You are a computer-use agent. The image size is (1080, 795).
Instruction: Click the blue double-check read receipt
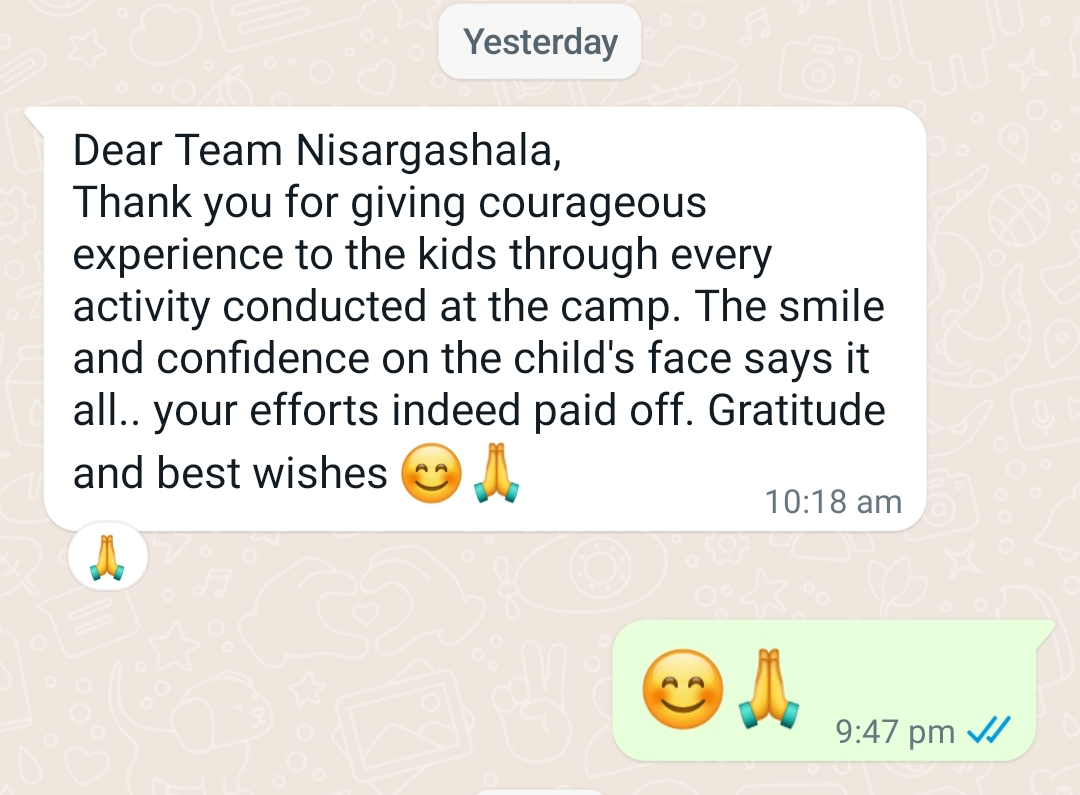pyautogui.click(x=988, y=730)
